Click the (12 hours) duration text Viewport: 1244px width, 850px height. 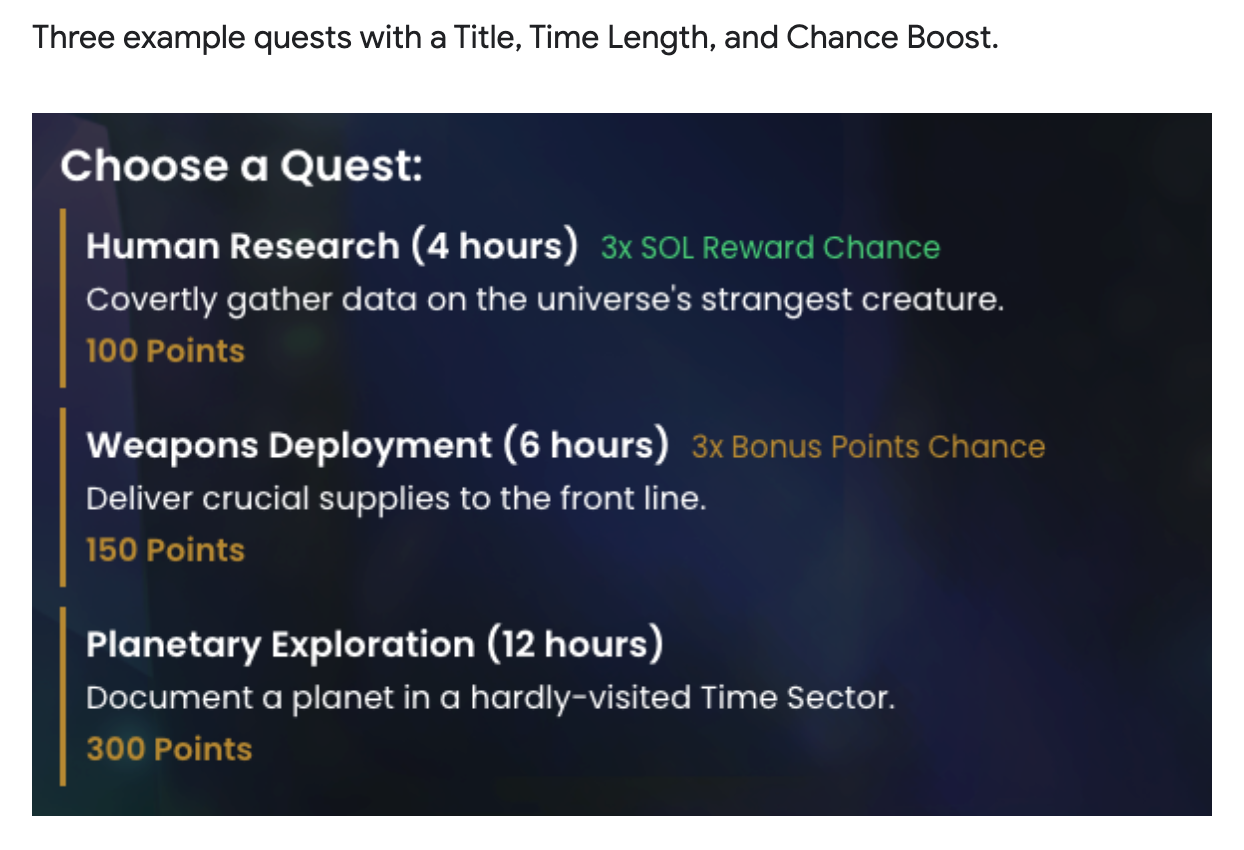575,644
